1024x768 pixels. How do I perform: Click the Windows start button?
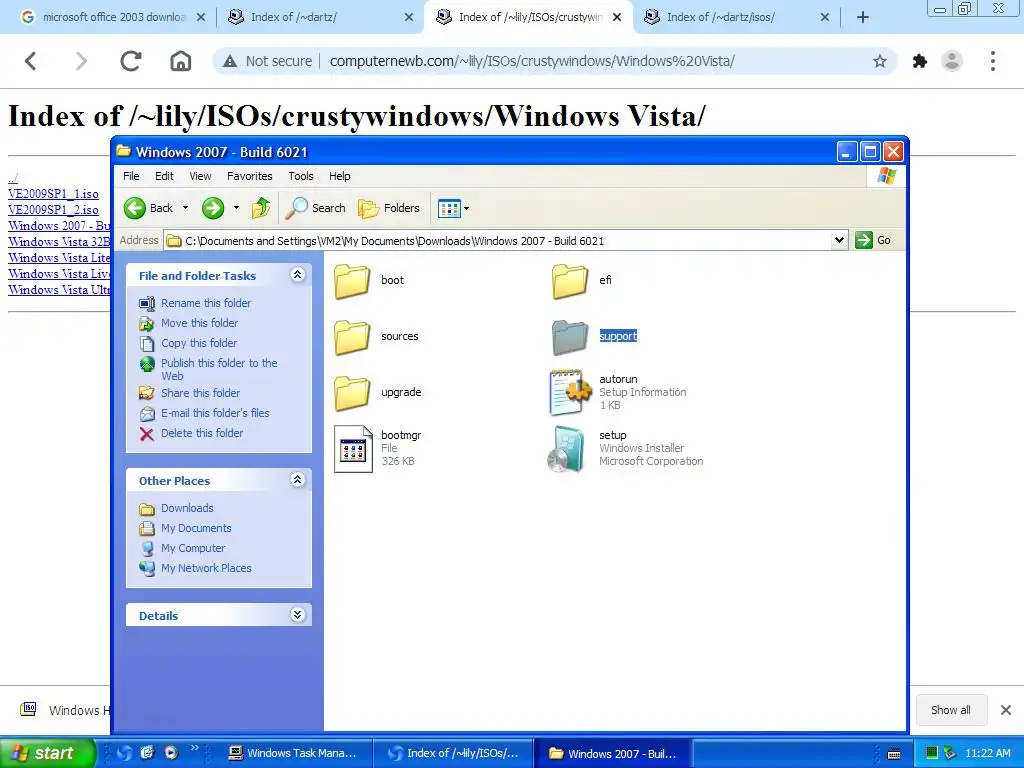47,753
